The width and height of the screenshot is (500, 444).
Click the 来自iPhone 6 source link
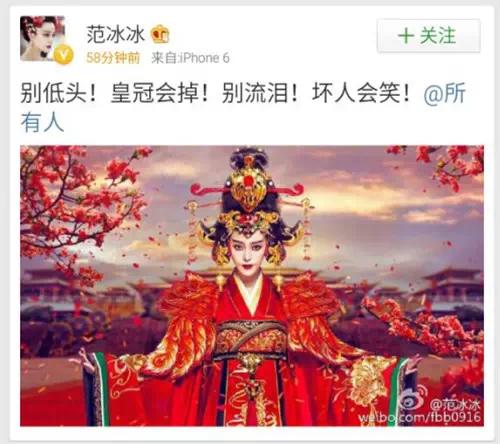(190, 58)
